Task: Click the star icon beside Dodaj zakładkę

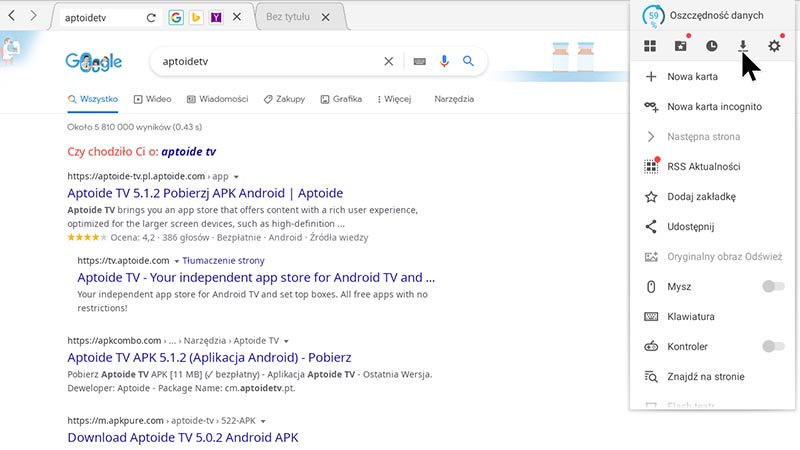Action: [x=651, y=196]
